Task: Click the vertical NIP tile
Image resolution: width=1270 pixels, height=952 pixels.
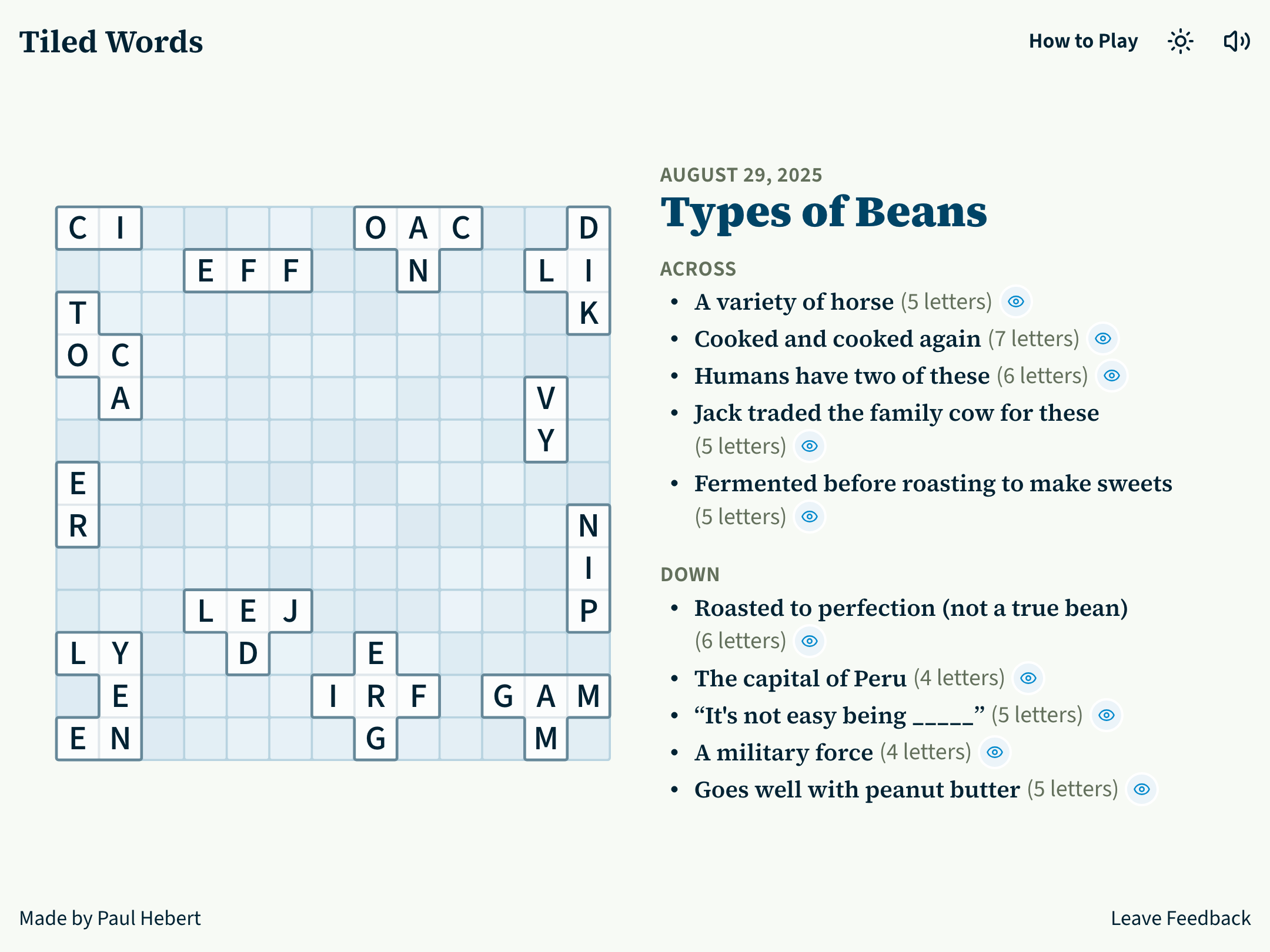Action: coord(588,568)
